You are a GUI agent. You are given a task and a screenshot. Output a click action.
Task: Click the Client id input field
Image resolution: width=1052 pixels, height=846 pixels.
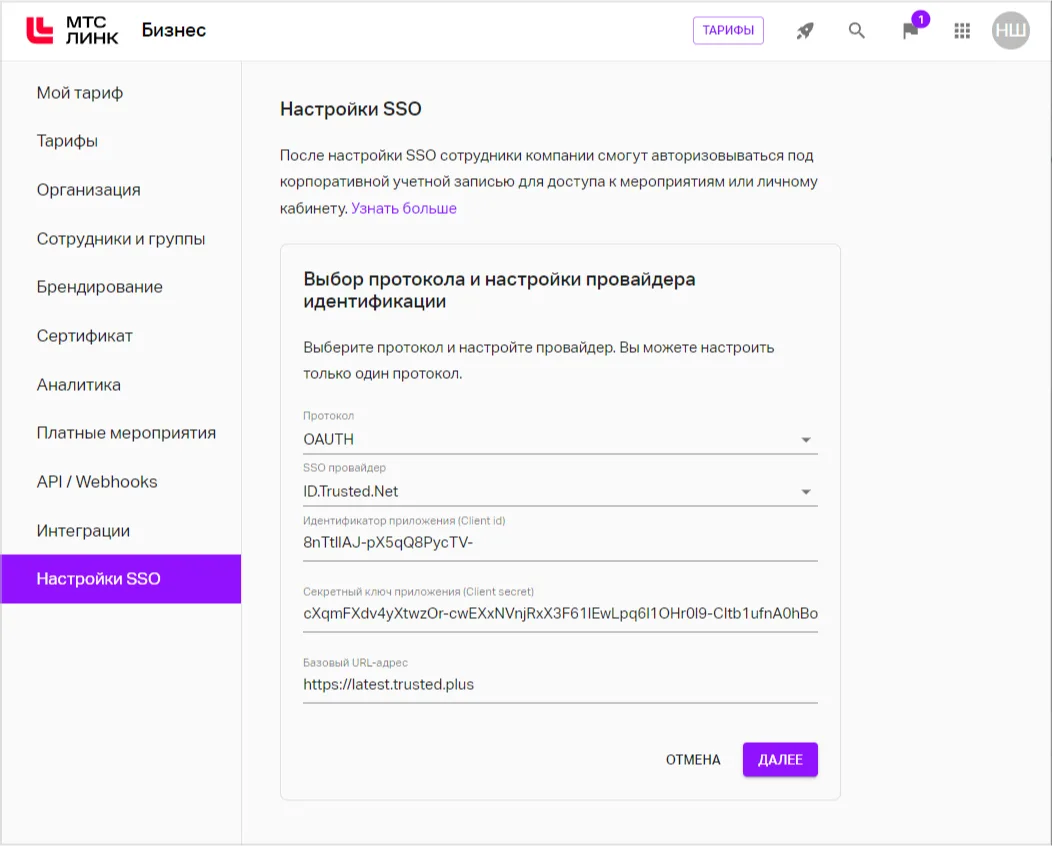560,542
